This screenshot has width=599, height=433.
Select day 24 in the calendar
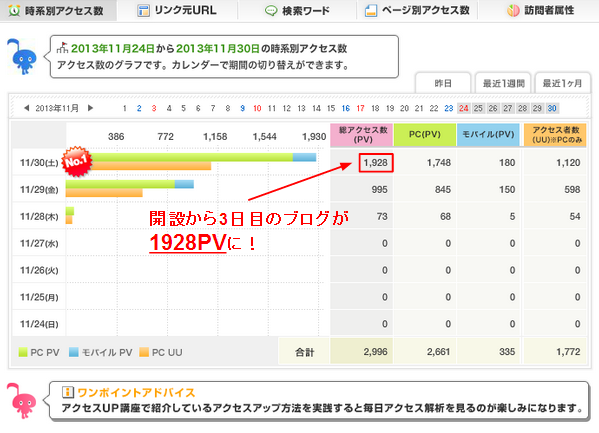click(464, 109)
